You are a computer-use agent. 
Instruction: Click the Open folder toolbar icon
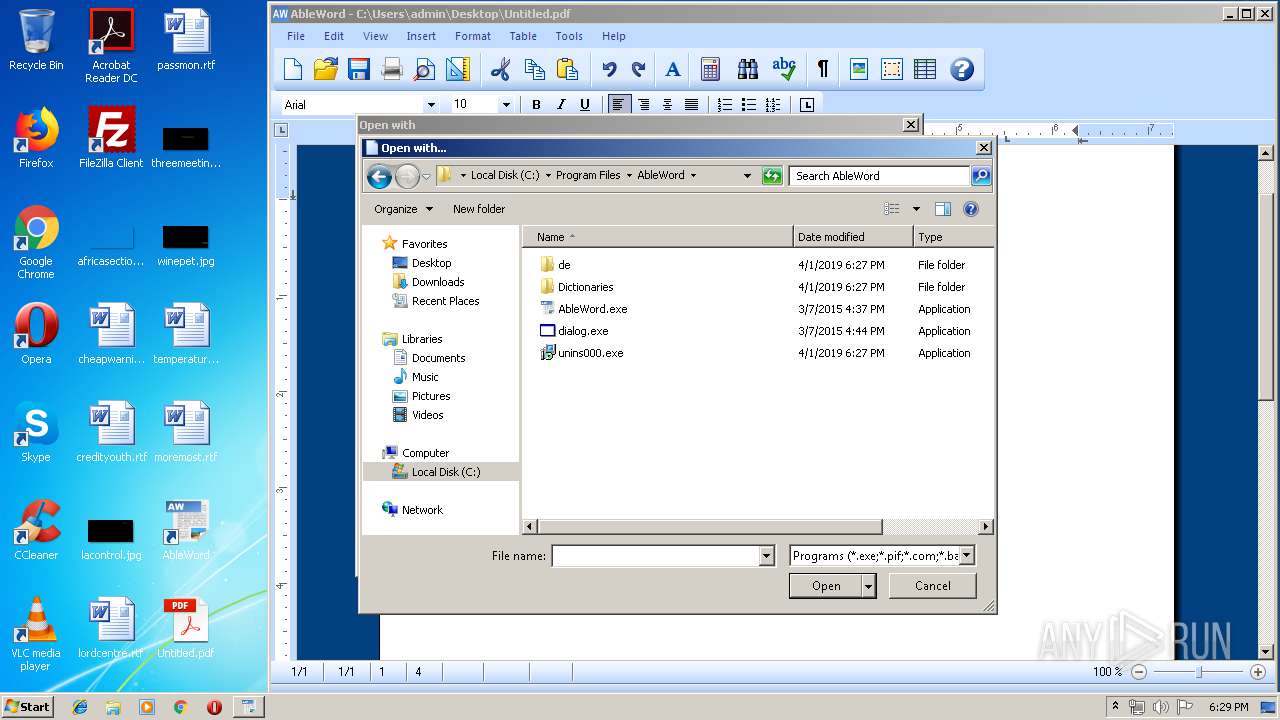[x=326, y=69]
